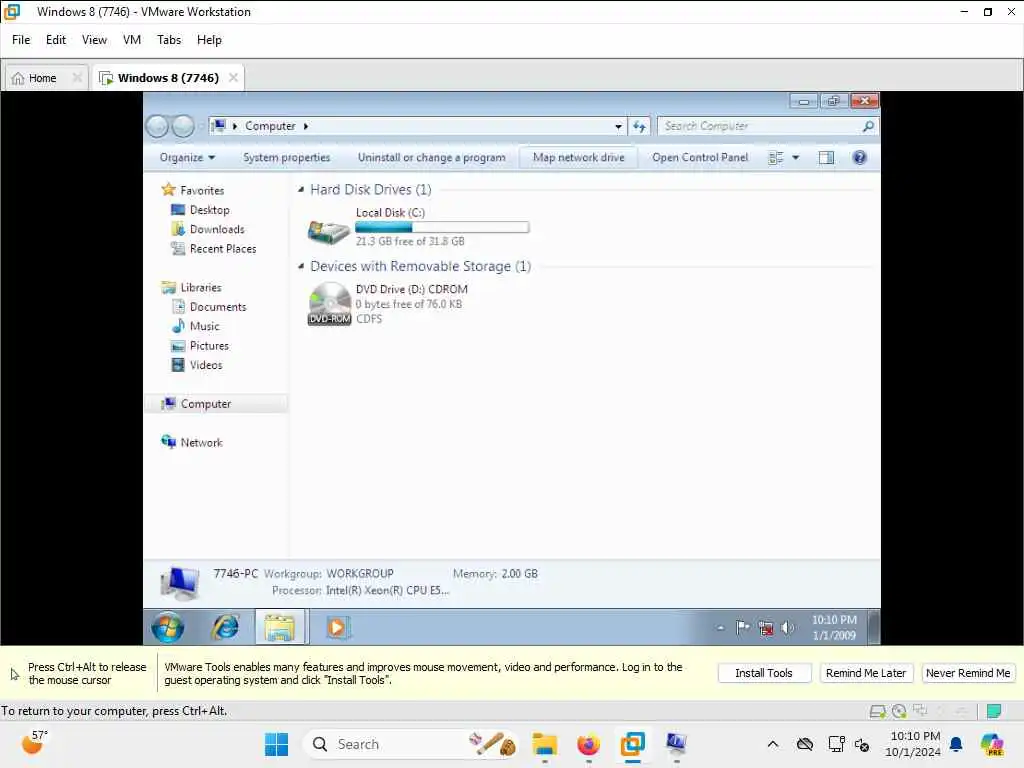Expand the Computer breadcrumb arrow
The width and height of the screenshot is (1024, 768).
[306, 126]
